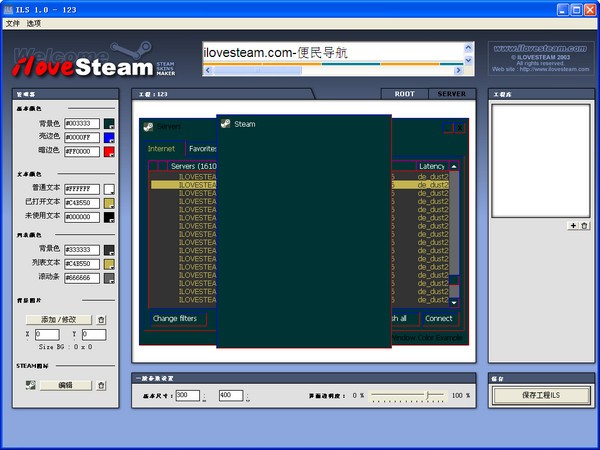This screenshot has height=450, width=600.
Task: Click the iloveSteam logo banner
Action: tap(94, 61)
